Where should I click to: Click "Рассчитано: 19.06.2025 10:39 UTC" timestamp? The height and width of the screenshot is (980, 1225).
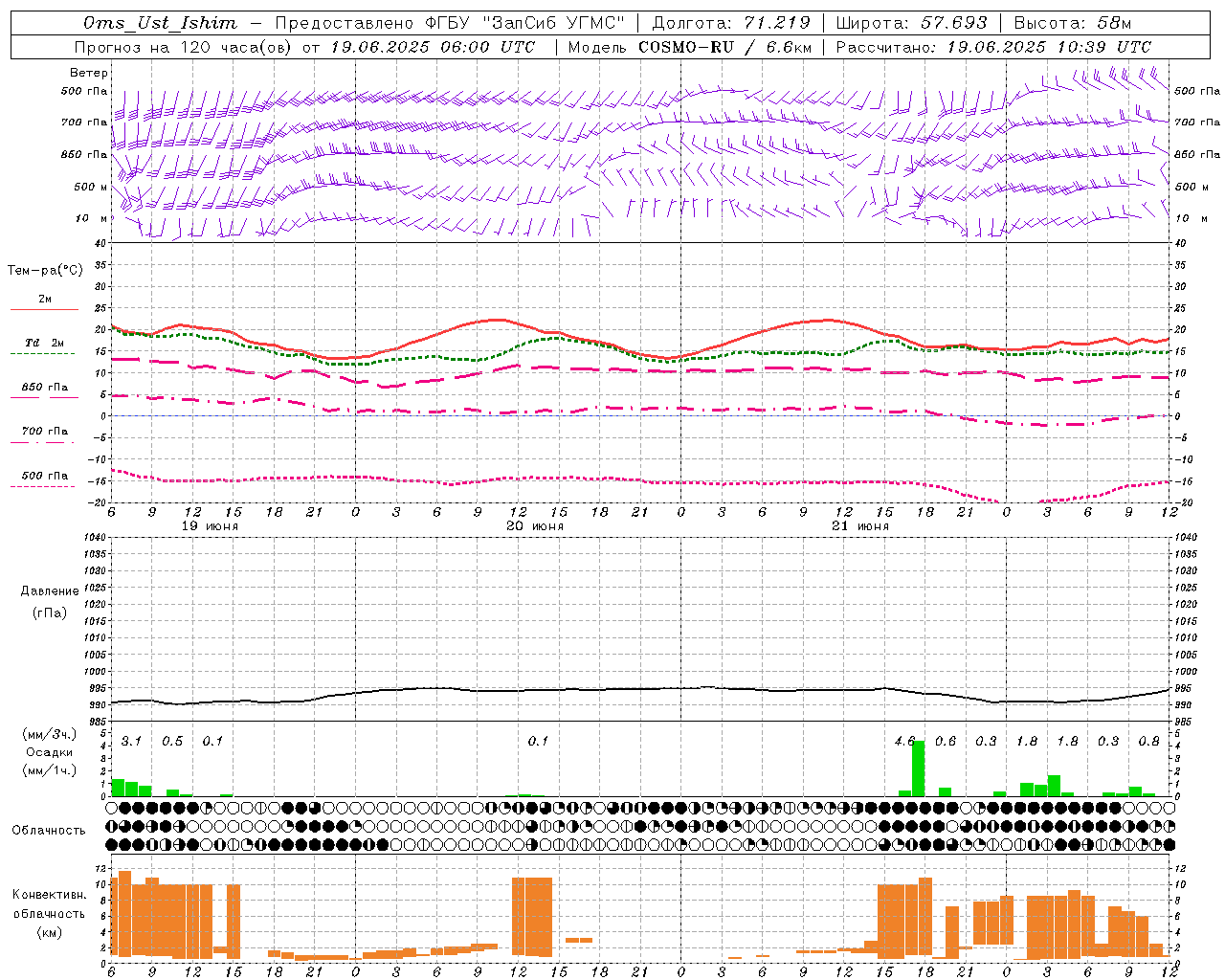point(993,47)
